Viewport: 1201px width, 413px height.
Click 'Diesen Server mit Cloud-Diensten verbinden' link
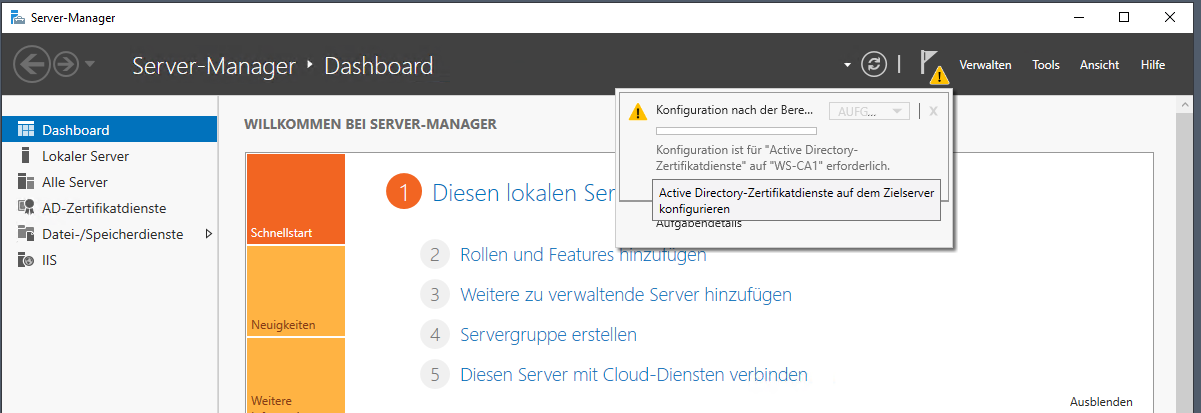(x=634, y=375)
